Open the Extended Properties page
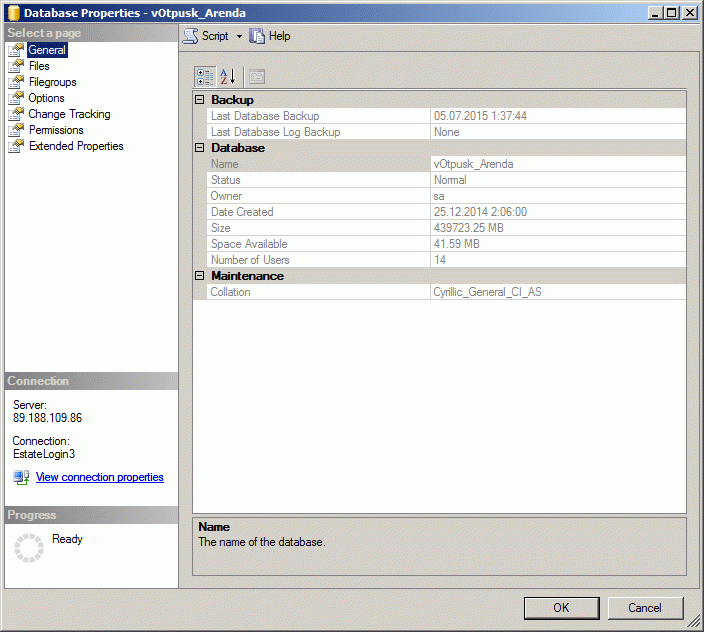This screenshot has width=704, height=632. click(76, 146)
